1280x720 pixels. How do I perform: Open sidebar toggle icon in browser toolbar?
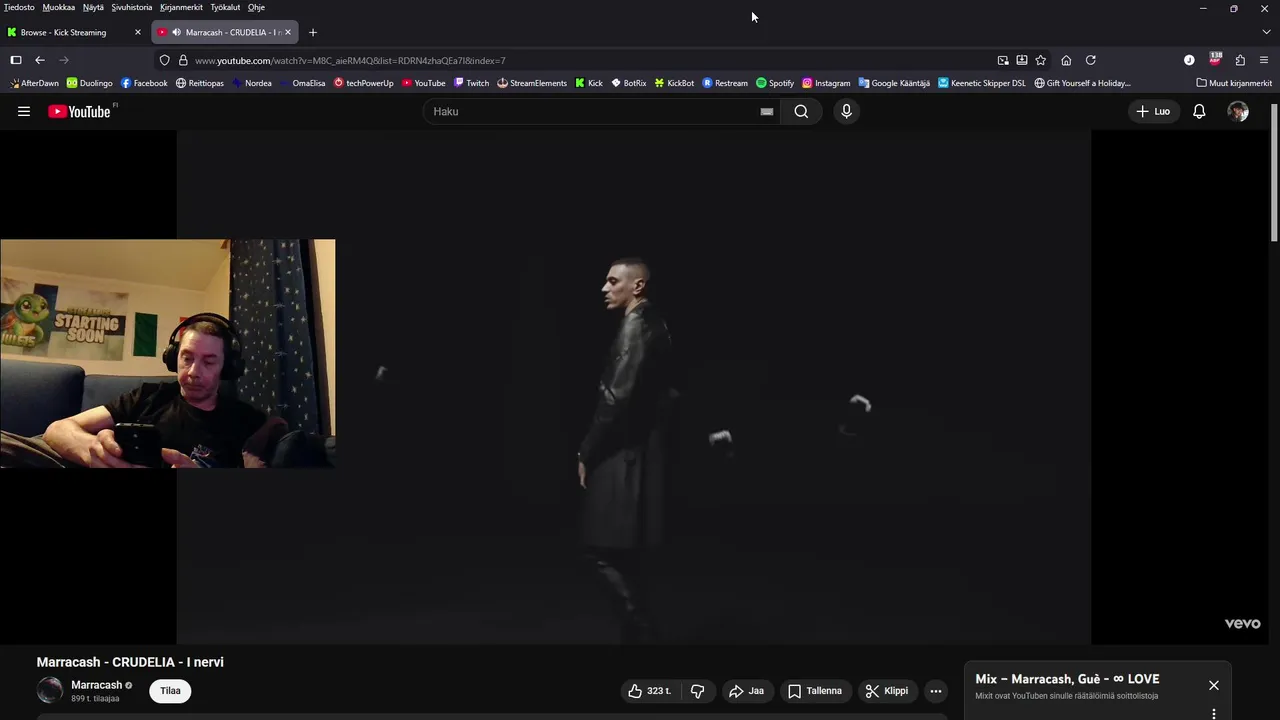coord(16,60)
